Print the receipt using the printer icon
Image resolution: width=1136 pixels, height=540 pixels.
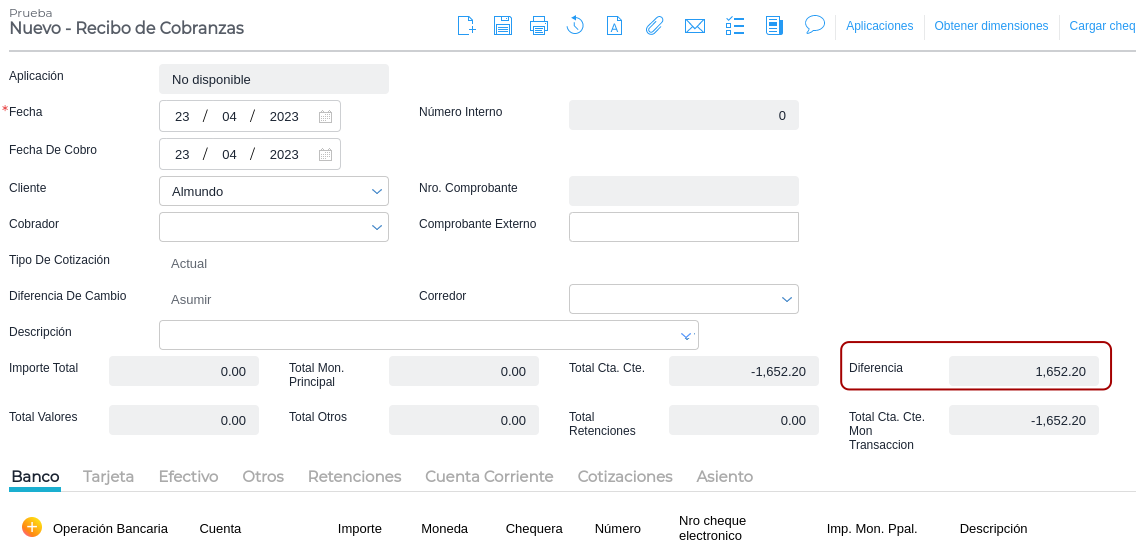[539, 26]
